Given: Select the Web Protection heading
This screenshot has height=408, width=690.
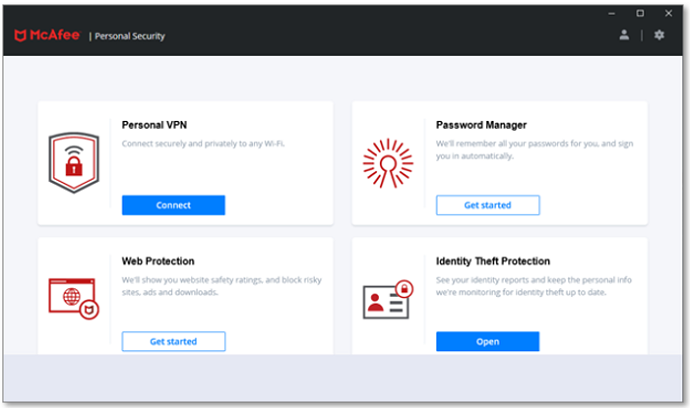Looking at the screenshot, I should click(158, 261).
